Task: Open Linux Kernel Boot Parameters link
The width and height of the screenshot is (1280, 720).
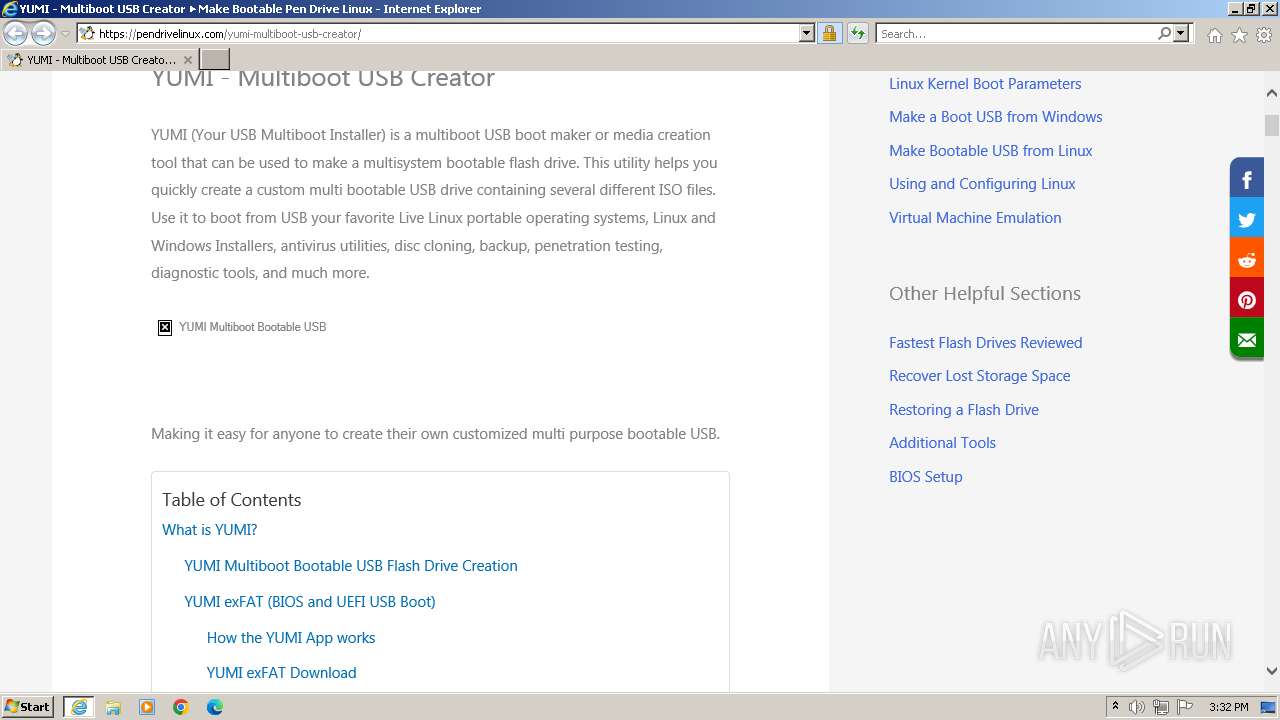Action: [985, 84]
